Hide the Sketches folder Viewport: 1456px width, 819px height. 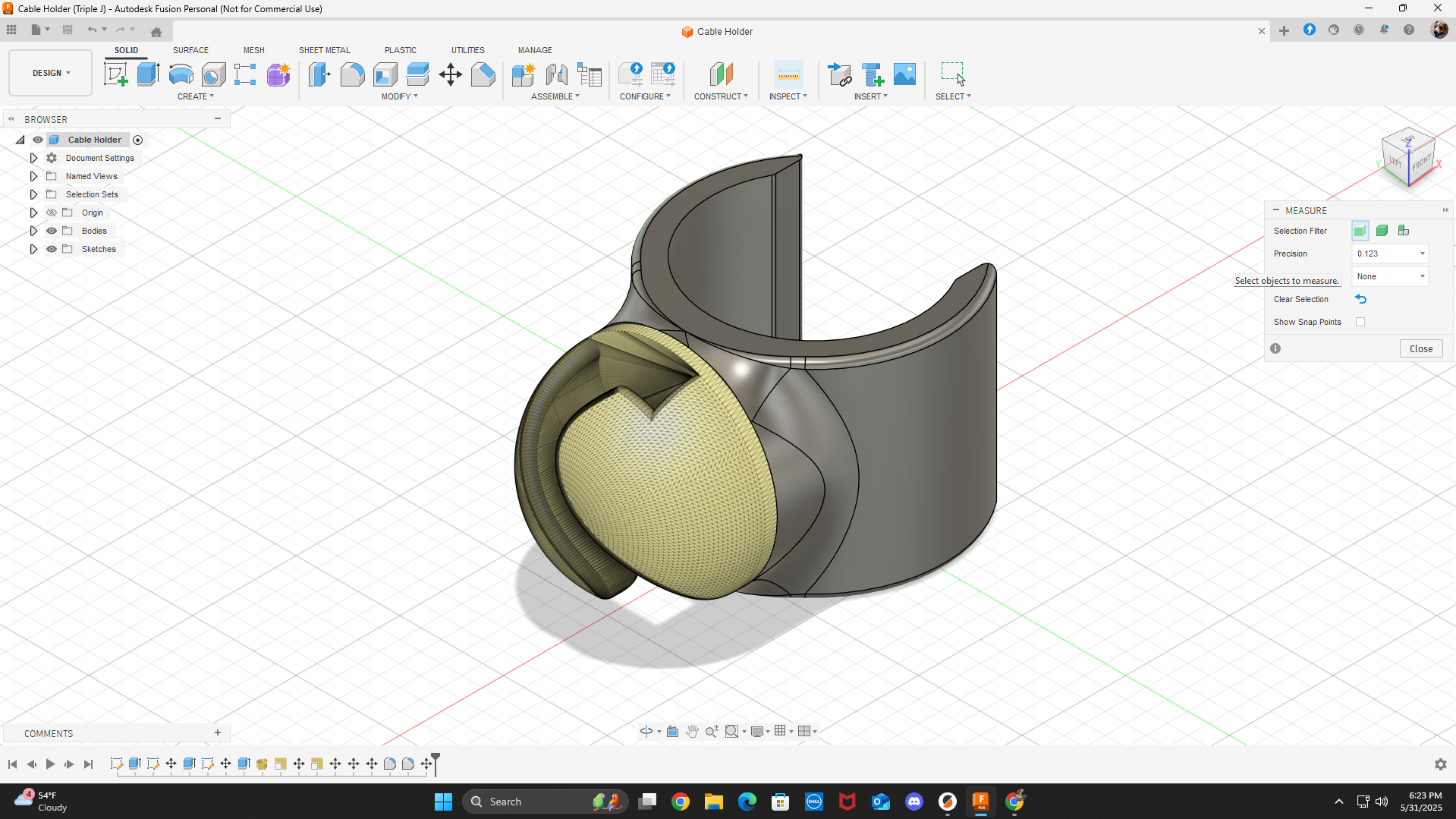(52, 249)
